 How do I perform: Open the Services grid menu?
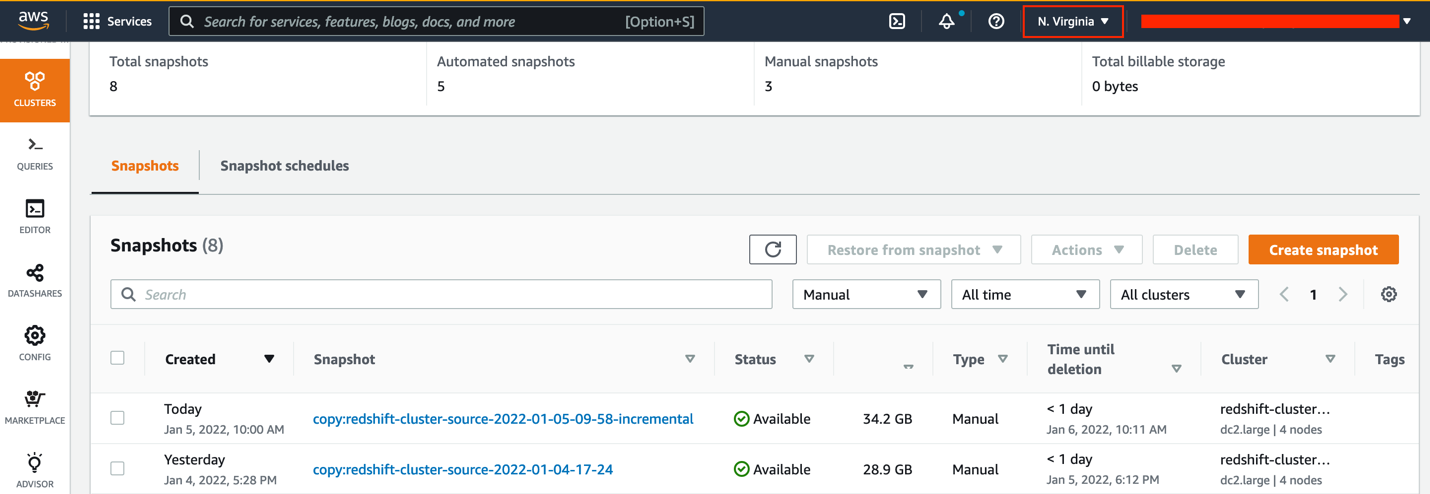[91, 21]
